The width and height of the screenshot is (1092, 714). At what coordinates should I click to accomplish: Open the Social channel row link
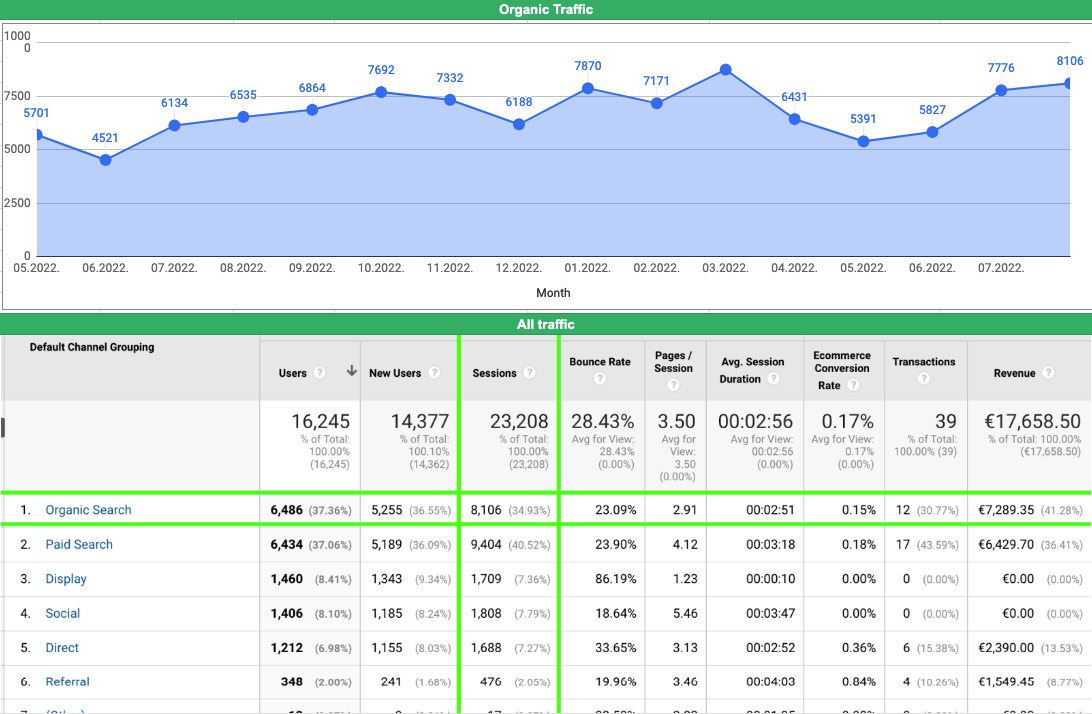click(63, 614)
